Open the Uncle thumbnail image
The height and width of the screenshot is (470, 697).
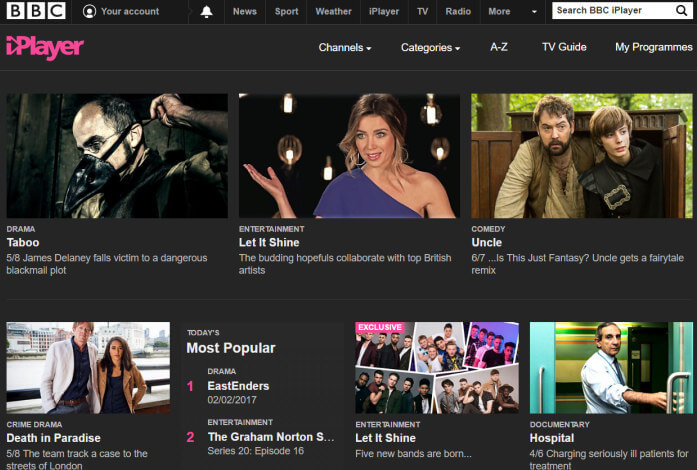[x=582, y=156]
